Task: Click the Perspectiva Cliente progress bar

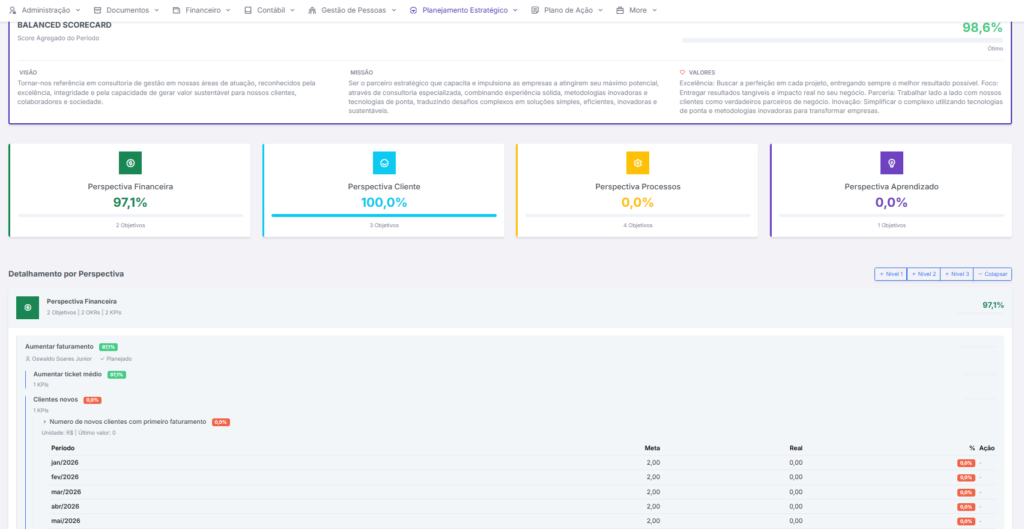Action: (x=383, y=215)
